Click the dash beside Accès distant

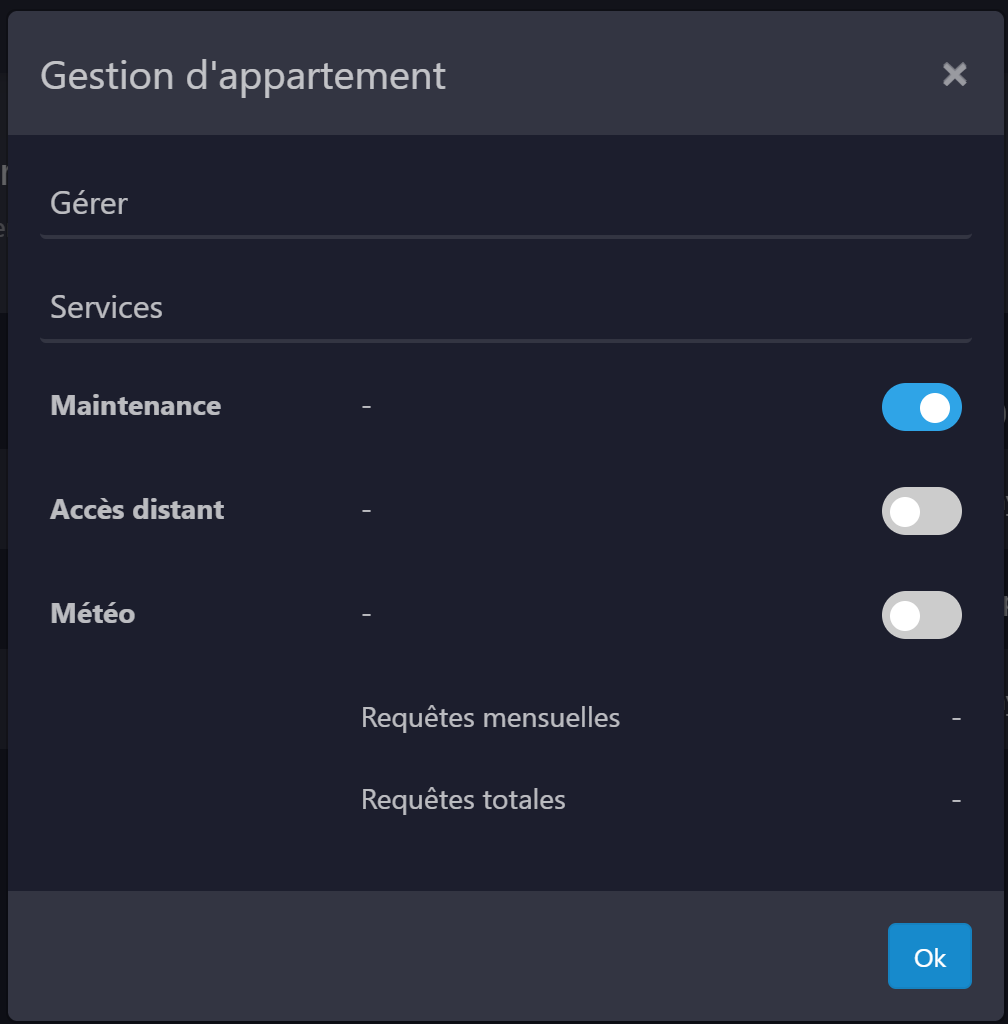click(x=366, y=511)
